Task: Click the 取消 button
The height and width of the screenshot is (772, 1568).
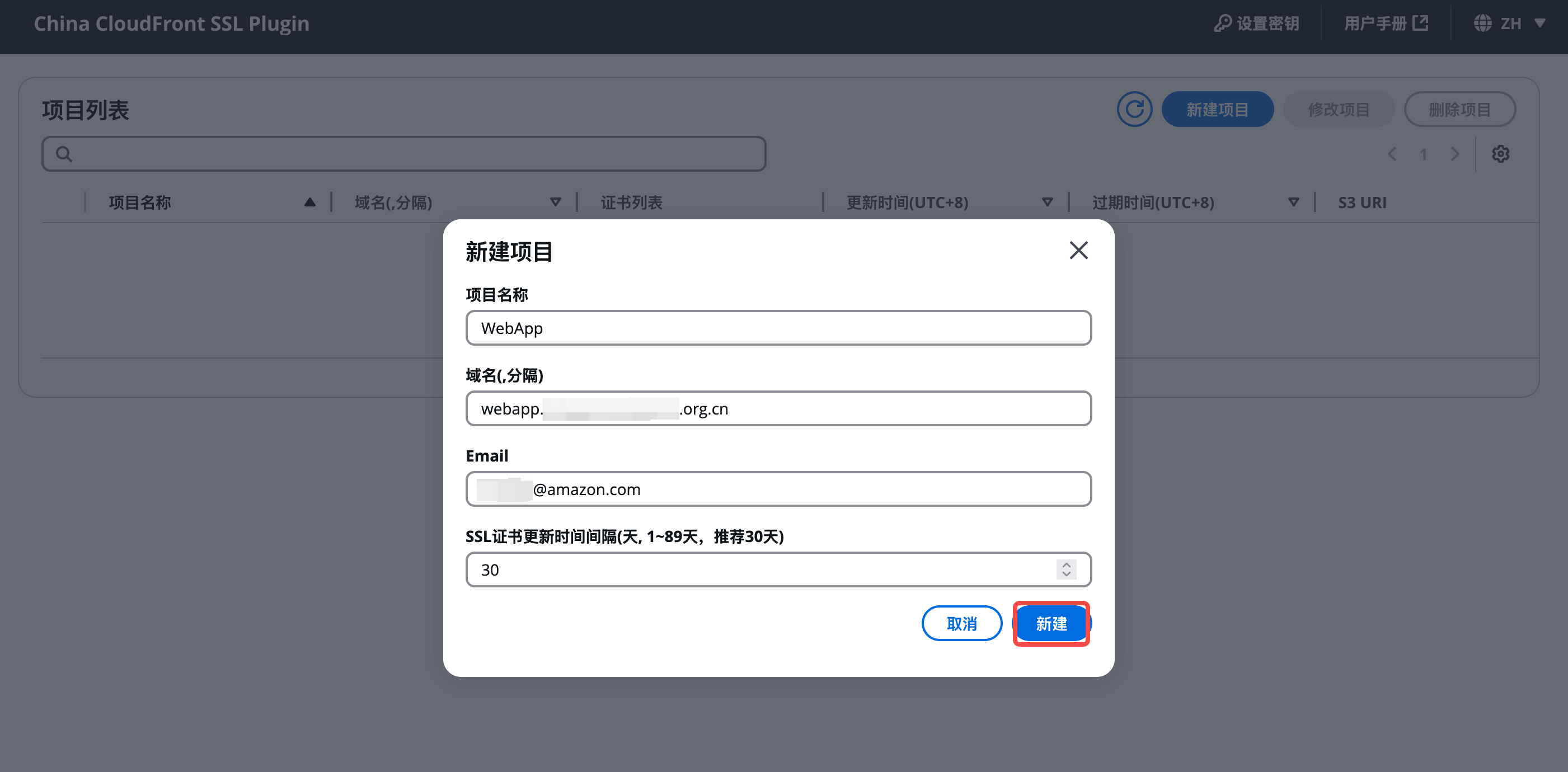Action: tap(961, 624)
